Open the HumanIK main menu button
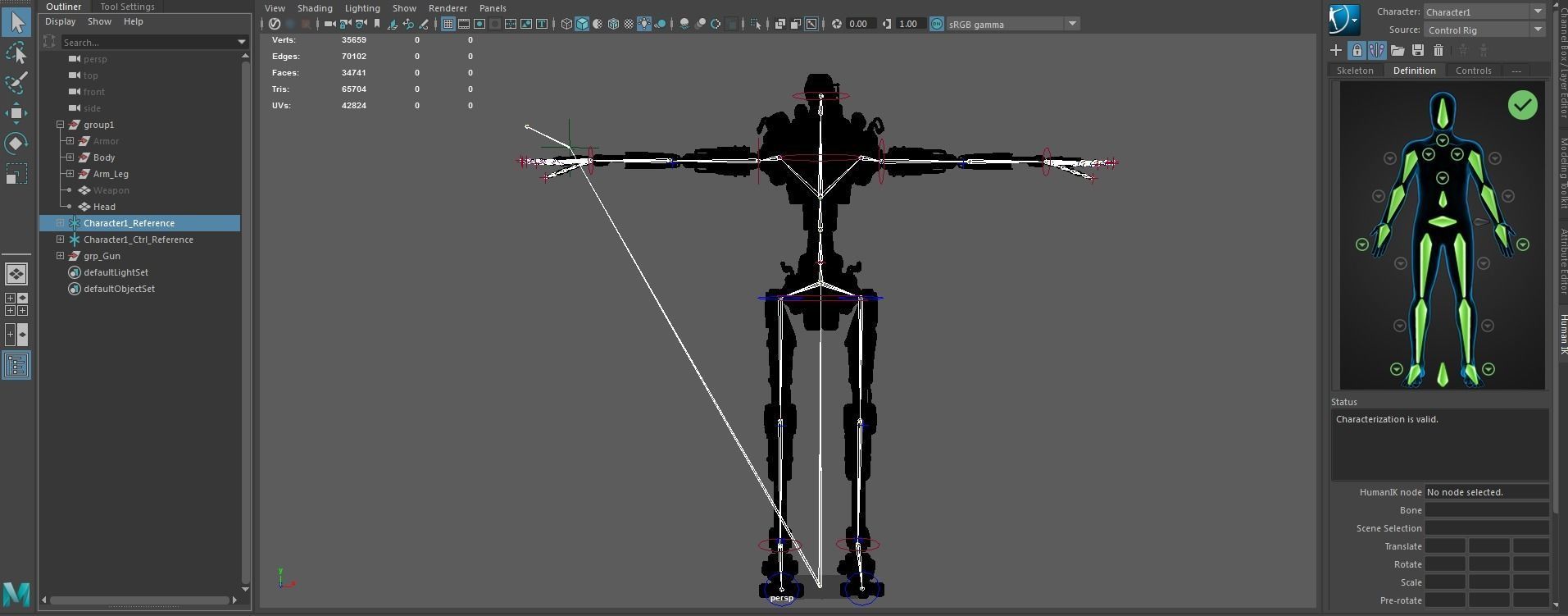 (1344, 20)
